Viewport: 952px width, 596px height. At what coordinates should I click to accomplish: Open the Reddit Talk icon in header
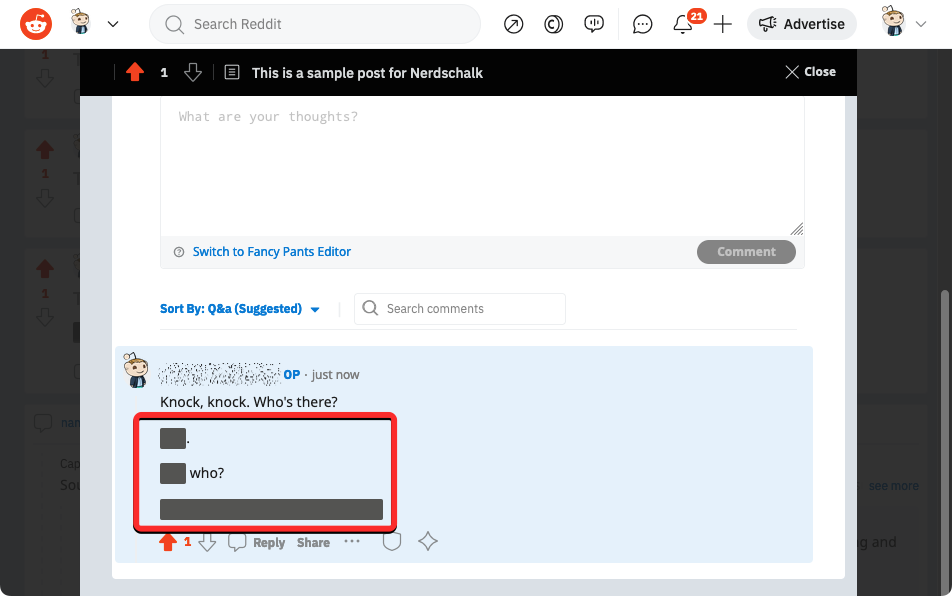click(x=594, y=24)
